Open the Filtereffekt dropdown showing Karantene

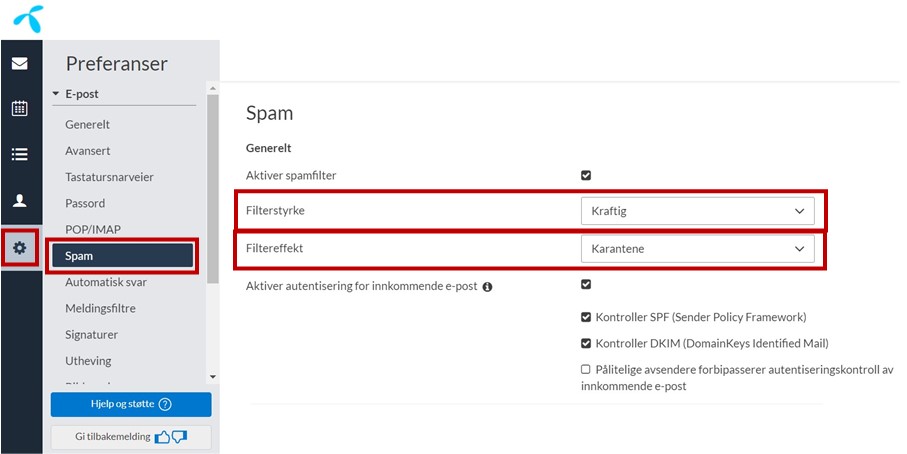tap(697, 248)
